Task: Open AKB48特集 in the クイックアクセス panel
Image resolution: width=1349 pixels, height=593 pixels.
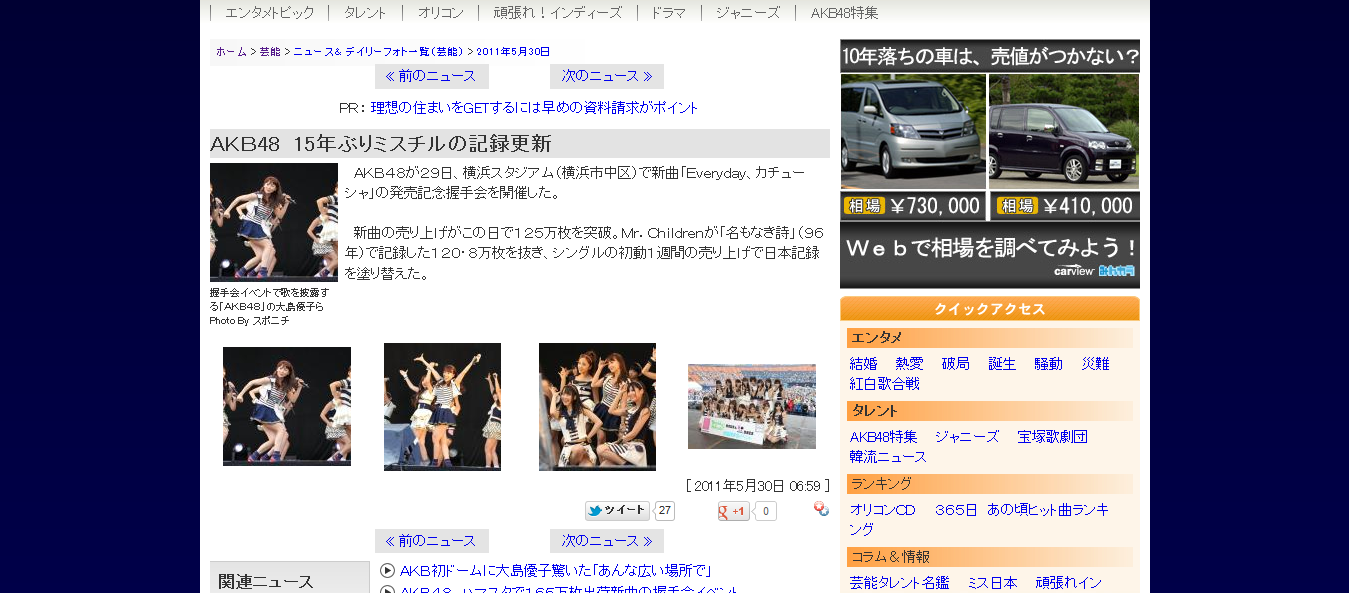Action: [884, 437]
